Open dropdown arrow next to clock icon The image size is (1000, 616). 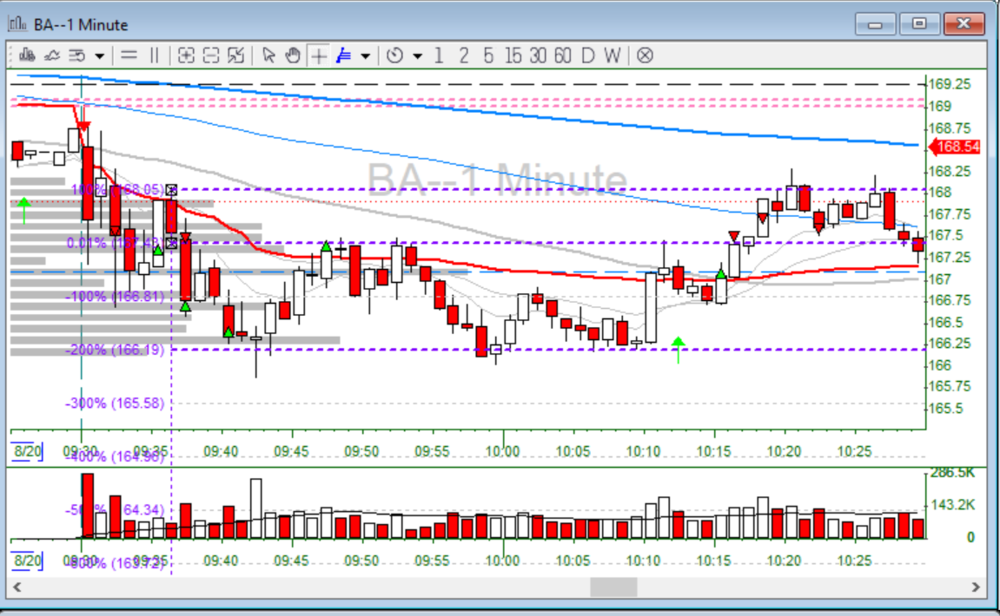(417, 56)
